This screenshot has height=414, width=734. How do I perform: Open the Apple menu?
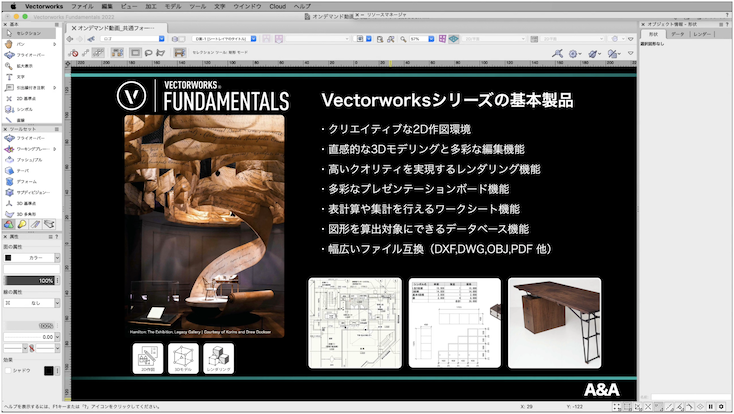[x=13, y=7]
